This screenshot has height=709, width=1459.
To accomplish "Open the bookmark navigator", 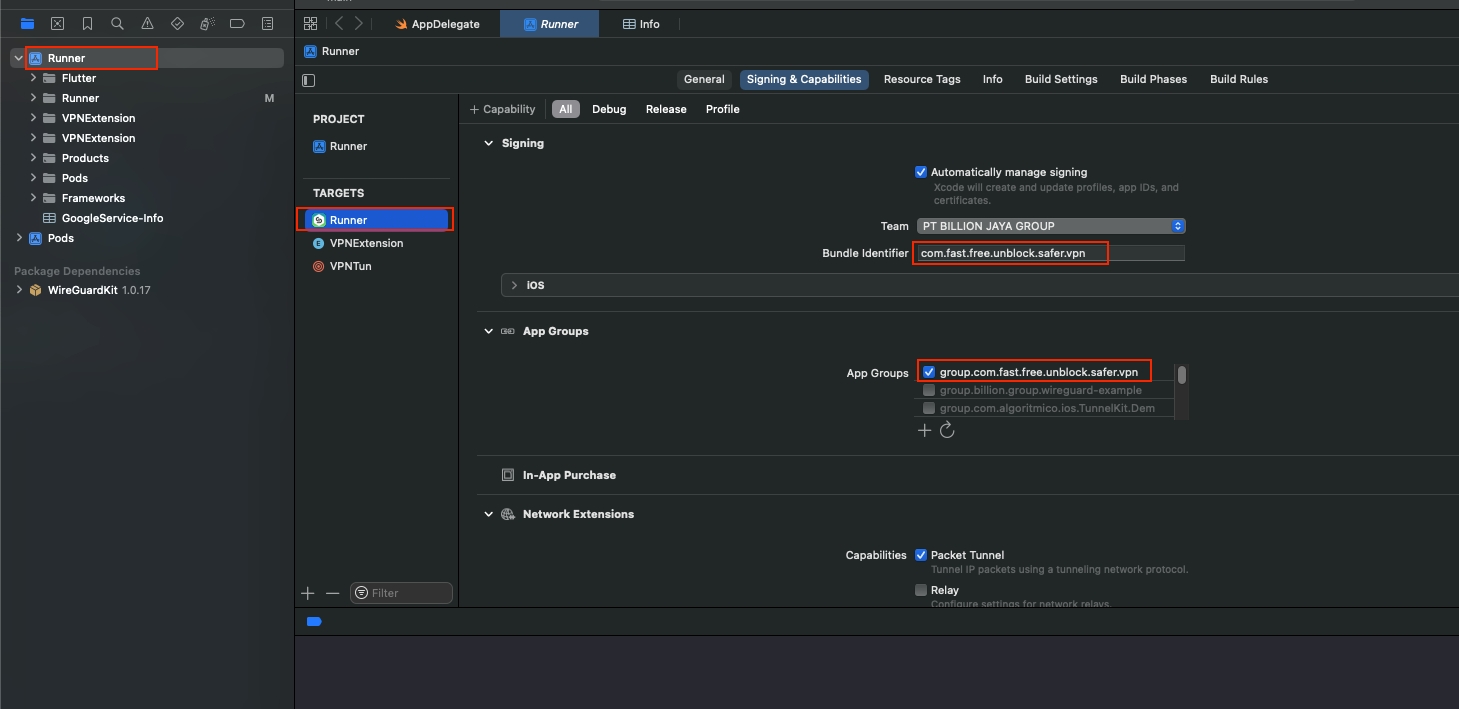I will 88,23.
